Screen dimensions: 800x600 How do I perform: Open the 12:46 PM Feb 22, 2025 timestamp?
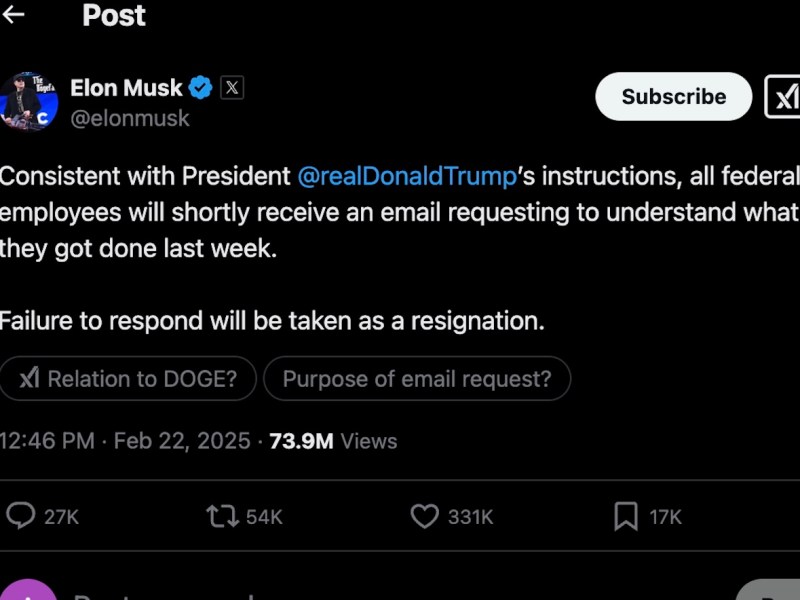tap(125, 441)
